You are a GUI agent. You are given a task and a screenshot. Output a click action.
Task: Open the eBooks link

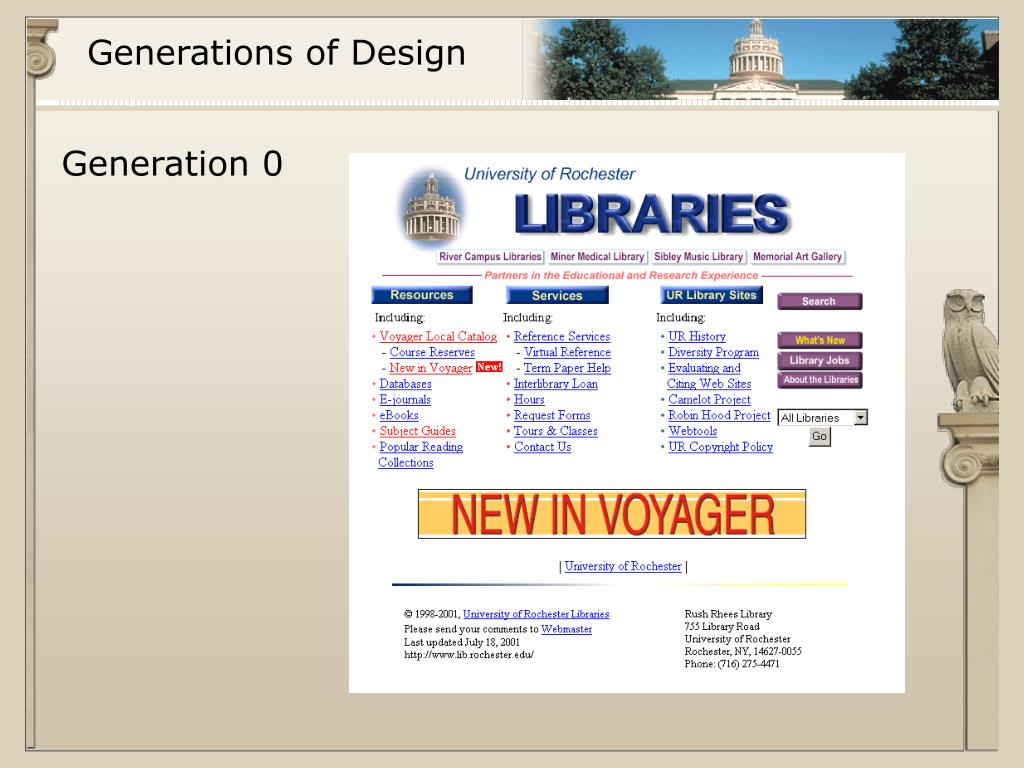tap(399, 415)
